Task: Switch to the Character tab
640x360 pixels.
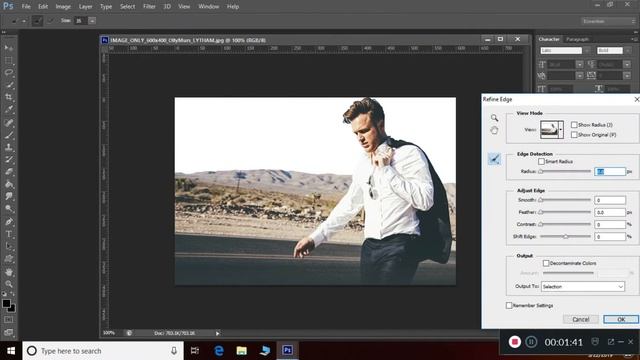Action: (x=549, y=39)
